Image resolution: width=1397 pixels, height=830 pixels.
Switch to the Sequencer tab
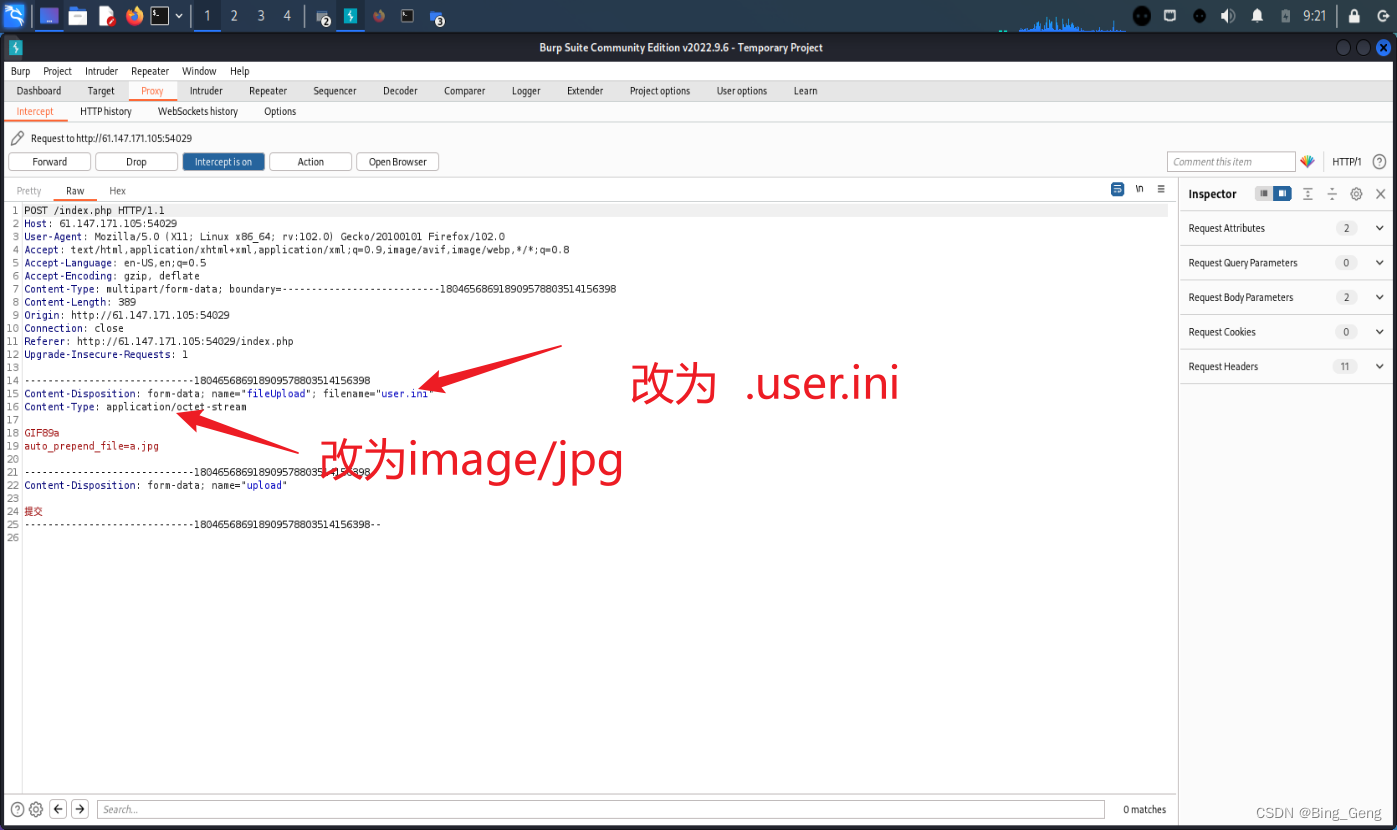(335, 91)
